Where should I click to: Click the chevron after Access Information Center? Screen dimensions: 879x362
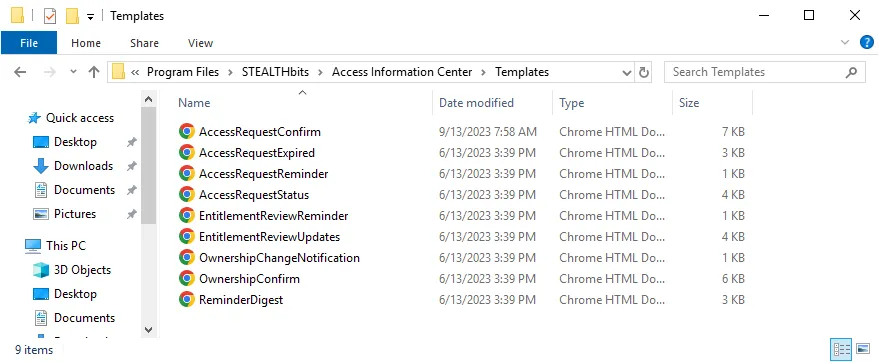click(x=484, y=72)
